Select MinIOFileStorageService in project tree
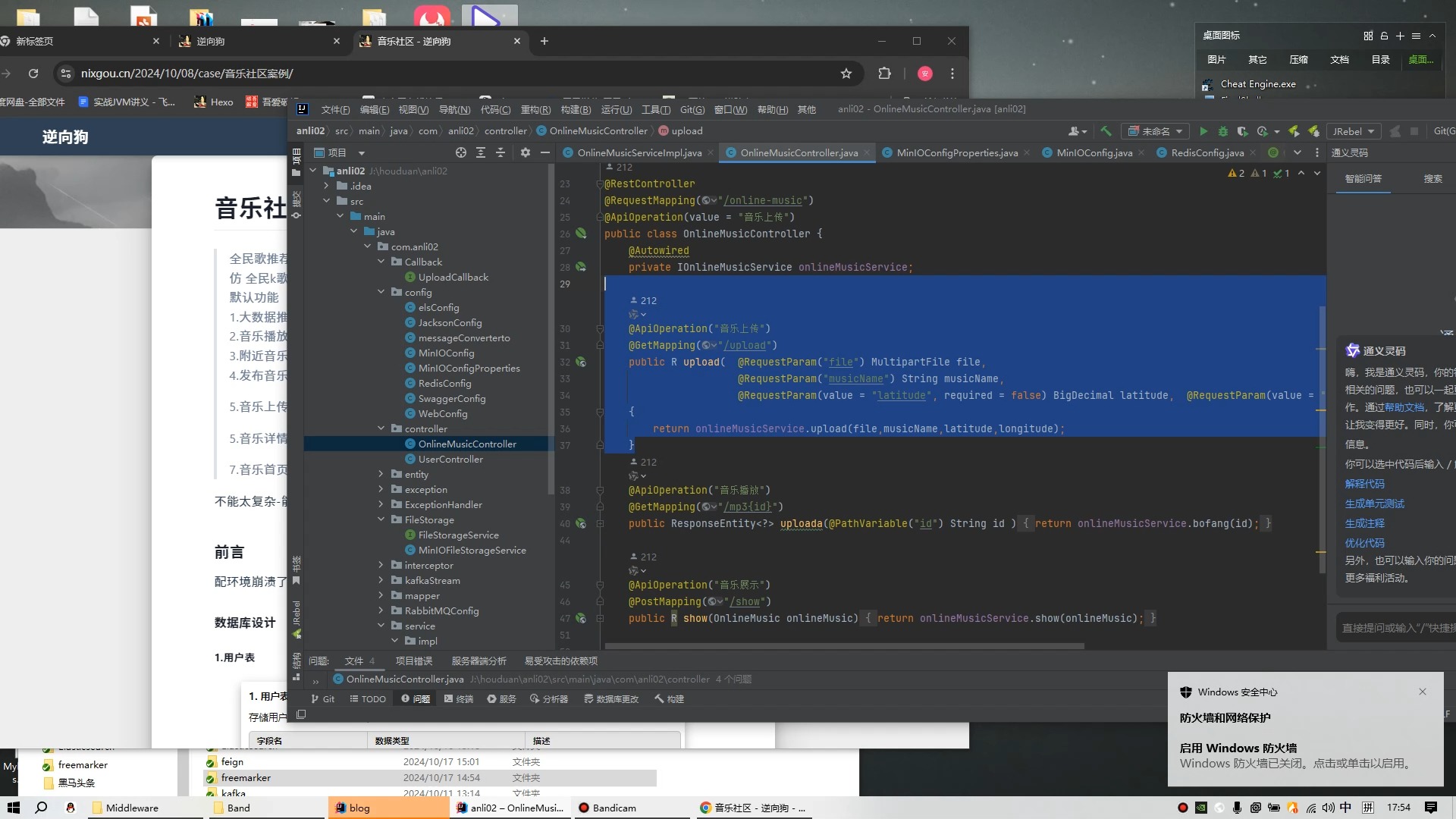The width and height of the screenshot is (1456, 819). point(472,550)
